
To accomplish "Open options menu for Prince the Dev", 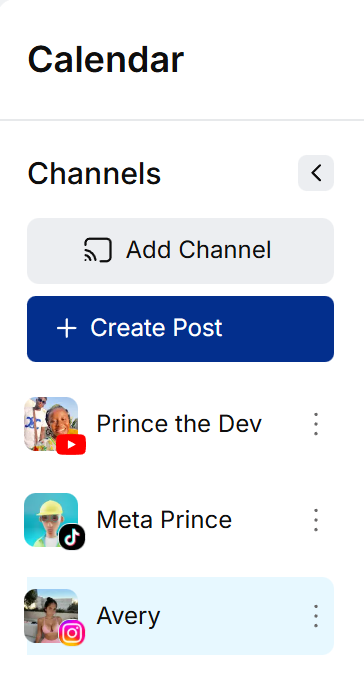I will (316, 424).
